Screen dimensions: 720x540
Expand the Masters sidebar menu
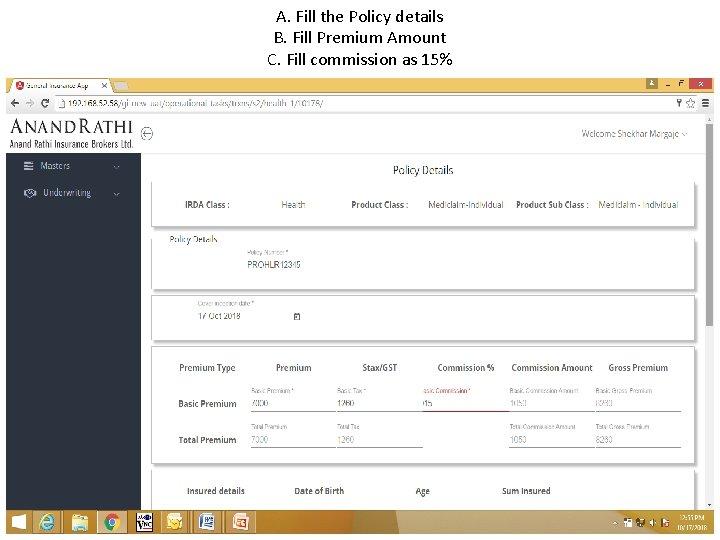point(73,166)
